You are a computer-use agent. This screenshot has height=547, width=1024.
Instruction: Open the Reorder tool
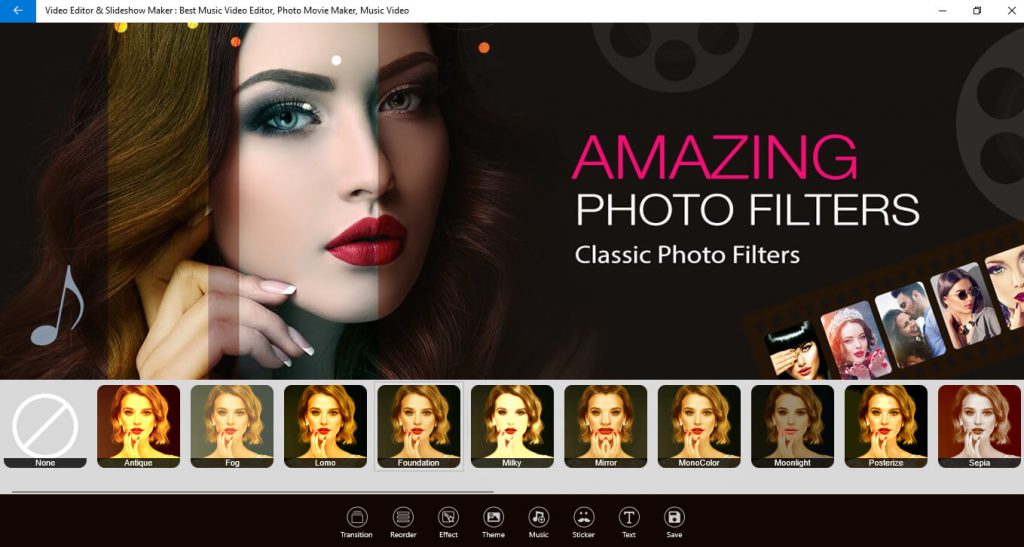(403, 522)
